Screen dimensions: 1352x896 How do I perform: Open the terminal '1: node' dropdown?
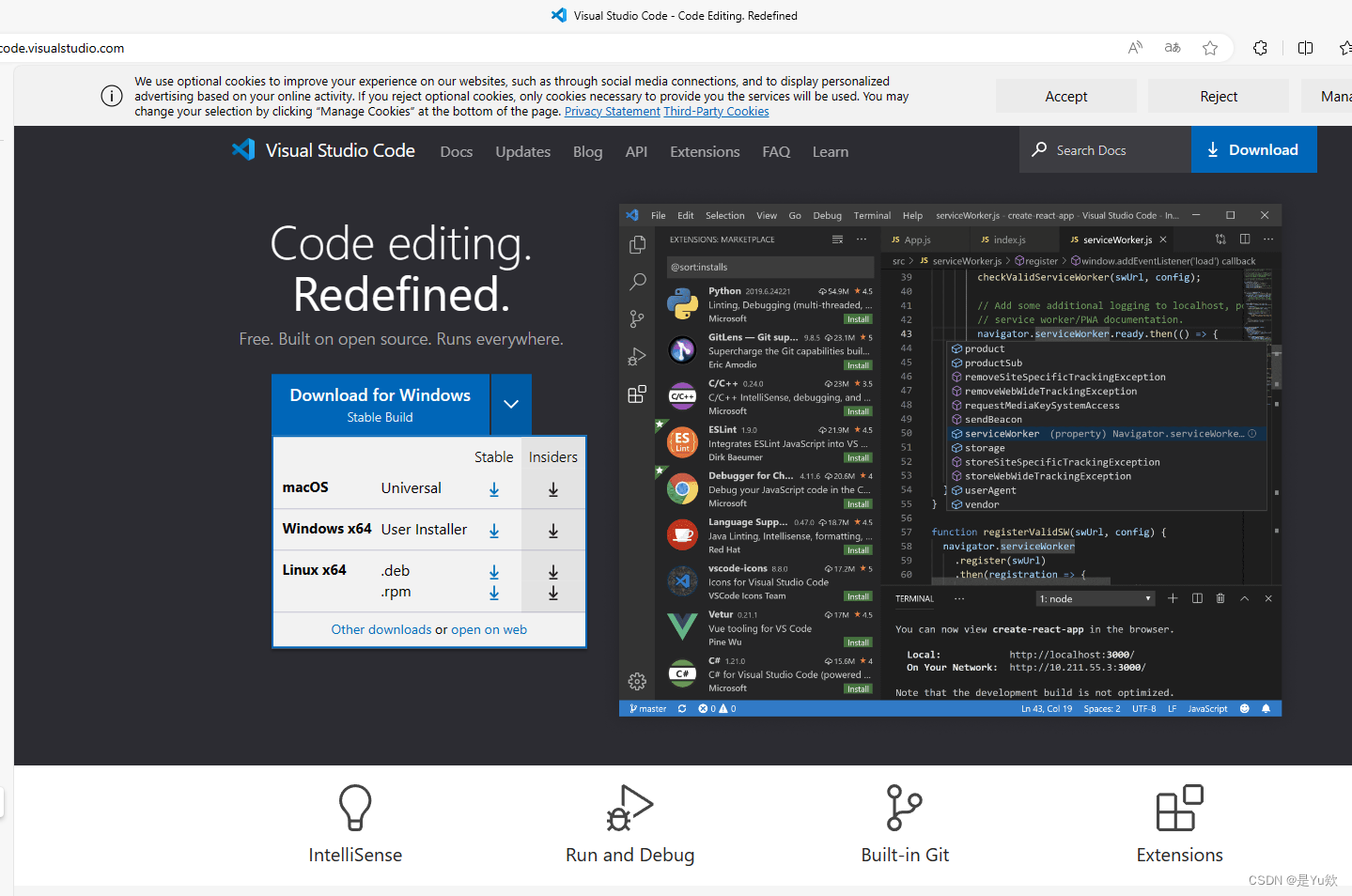[x=1095, y=598]
